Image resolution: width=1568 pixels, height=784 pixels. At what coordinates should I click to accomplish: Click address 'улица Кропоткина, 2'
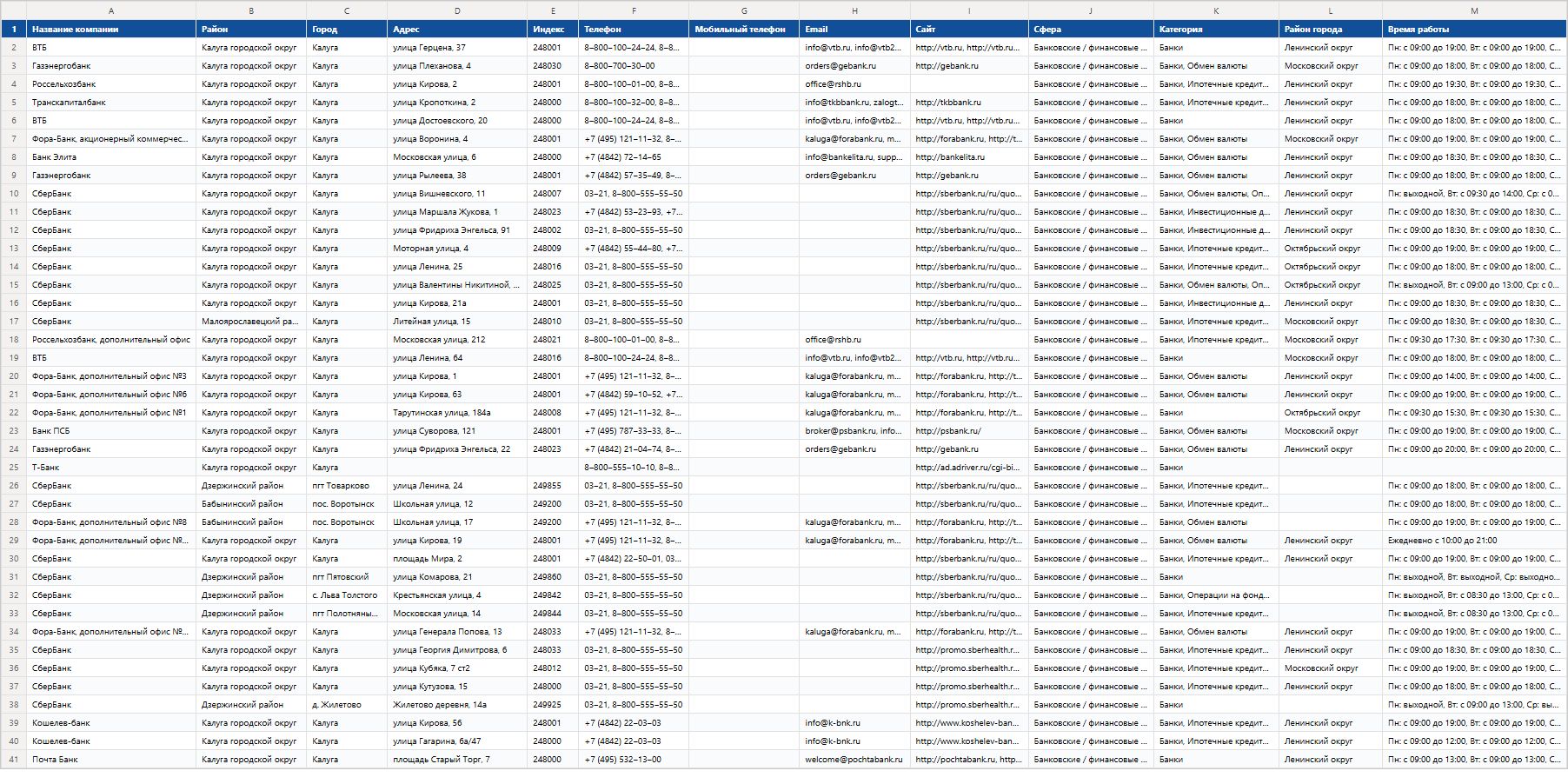[x=457, y=103]
